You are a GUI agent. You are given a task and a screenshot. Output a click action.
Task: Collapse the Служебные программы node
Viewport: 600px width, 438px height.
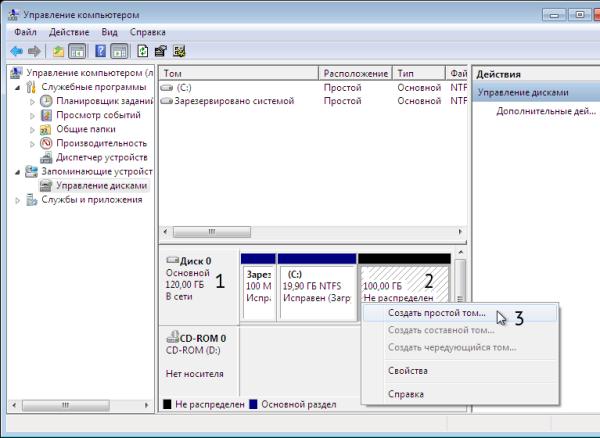tap(17, 87)
